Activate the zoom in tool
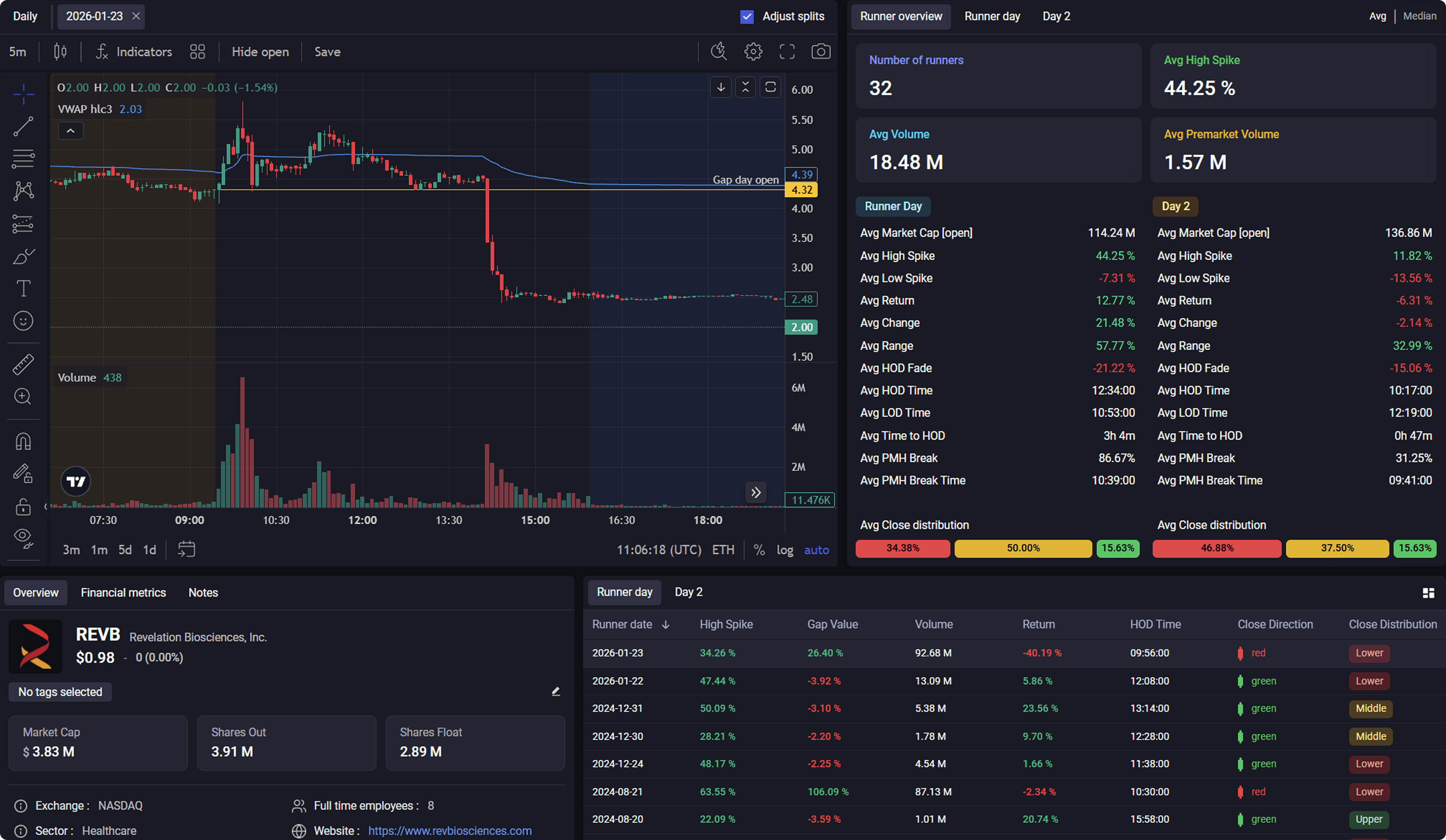The height and width of the screenshot is (840, 1446). 23,396
